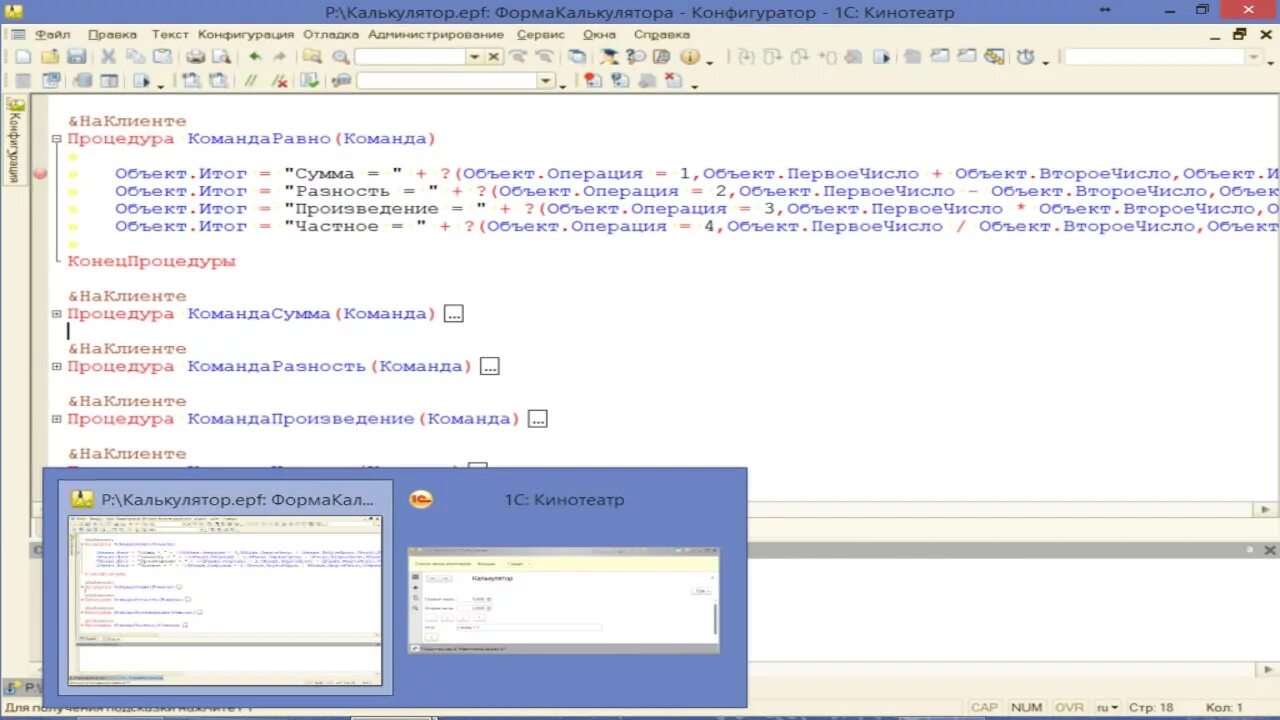1280x720 pixels.
Task: Click the CAP indicator in status bar
Action: tap(984, 707)
